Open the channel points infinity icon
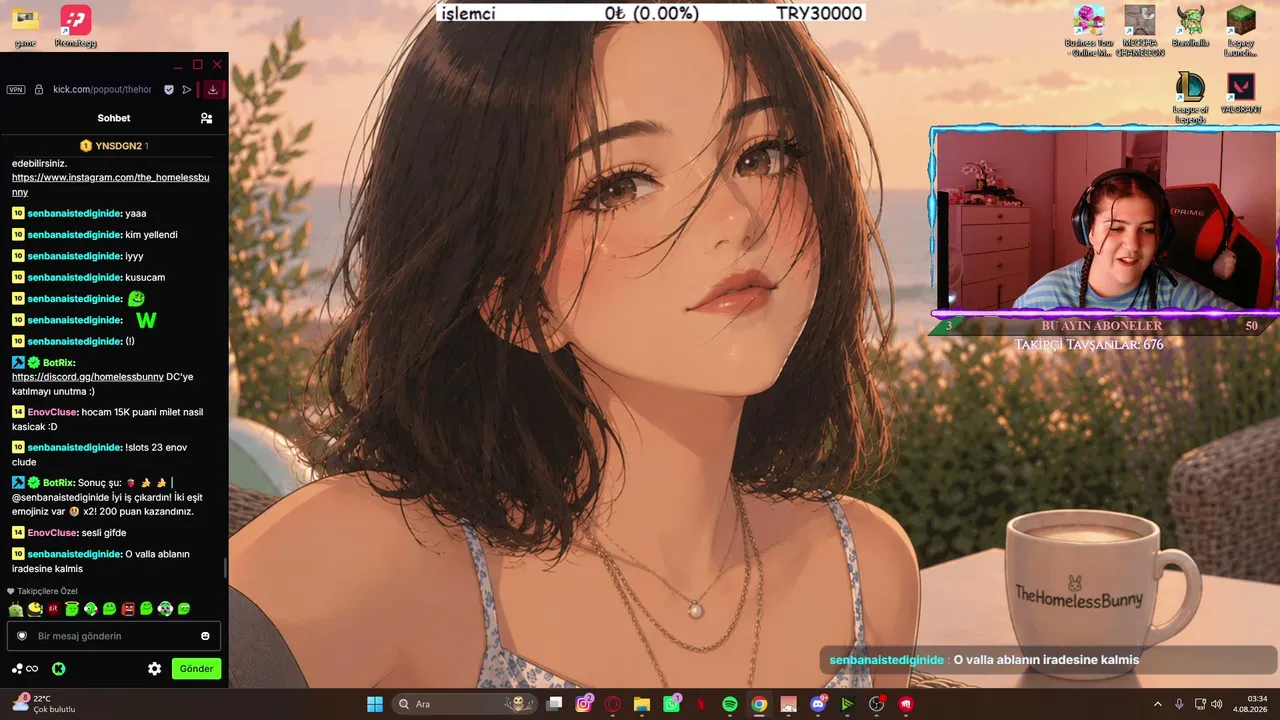 [x=25, y=669]
